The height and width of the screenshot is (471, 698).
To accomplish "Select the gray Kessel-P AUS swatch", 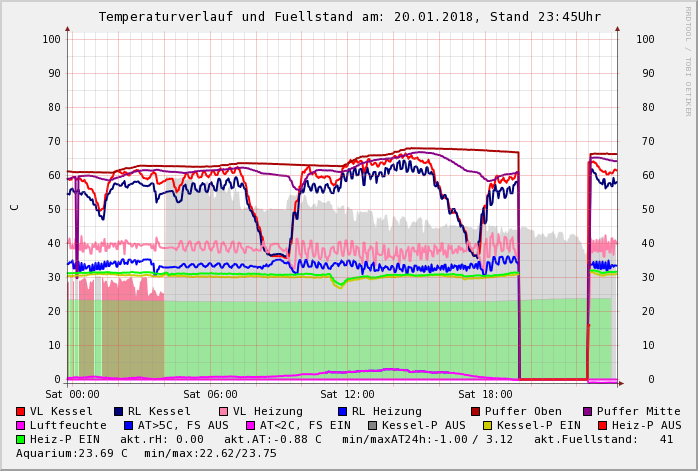I will point(371,426).
